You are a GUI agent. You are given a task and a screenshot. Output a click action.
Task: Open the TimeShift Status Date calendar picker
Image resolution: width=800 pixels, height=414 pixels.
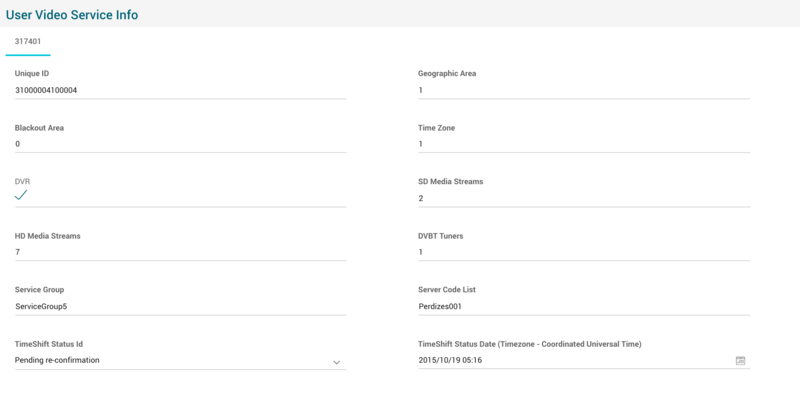(740, 360)
